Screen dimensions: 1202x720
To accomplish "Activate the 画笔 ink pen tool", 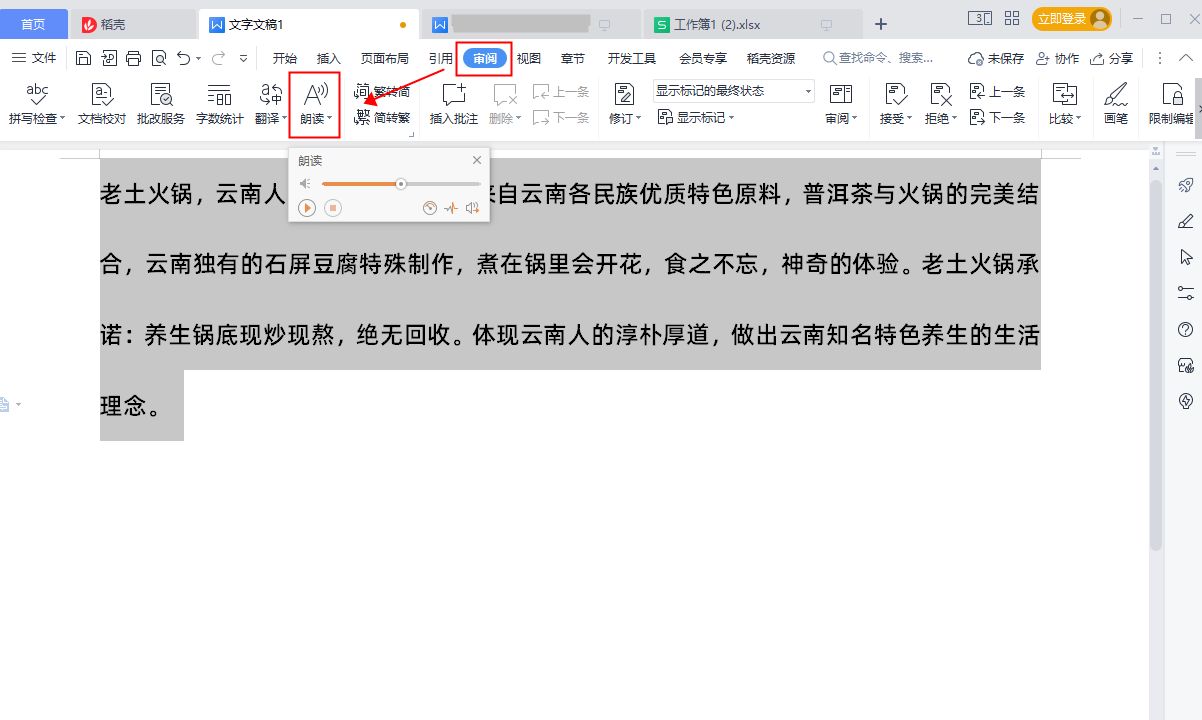I will pyautogui.click(x=1115, y=103).
